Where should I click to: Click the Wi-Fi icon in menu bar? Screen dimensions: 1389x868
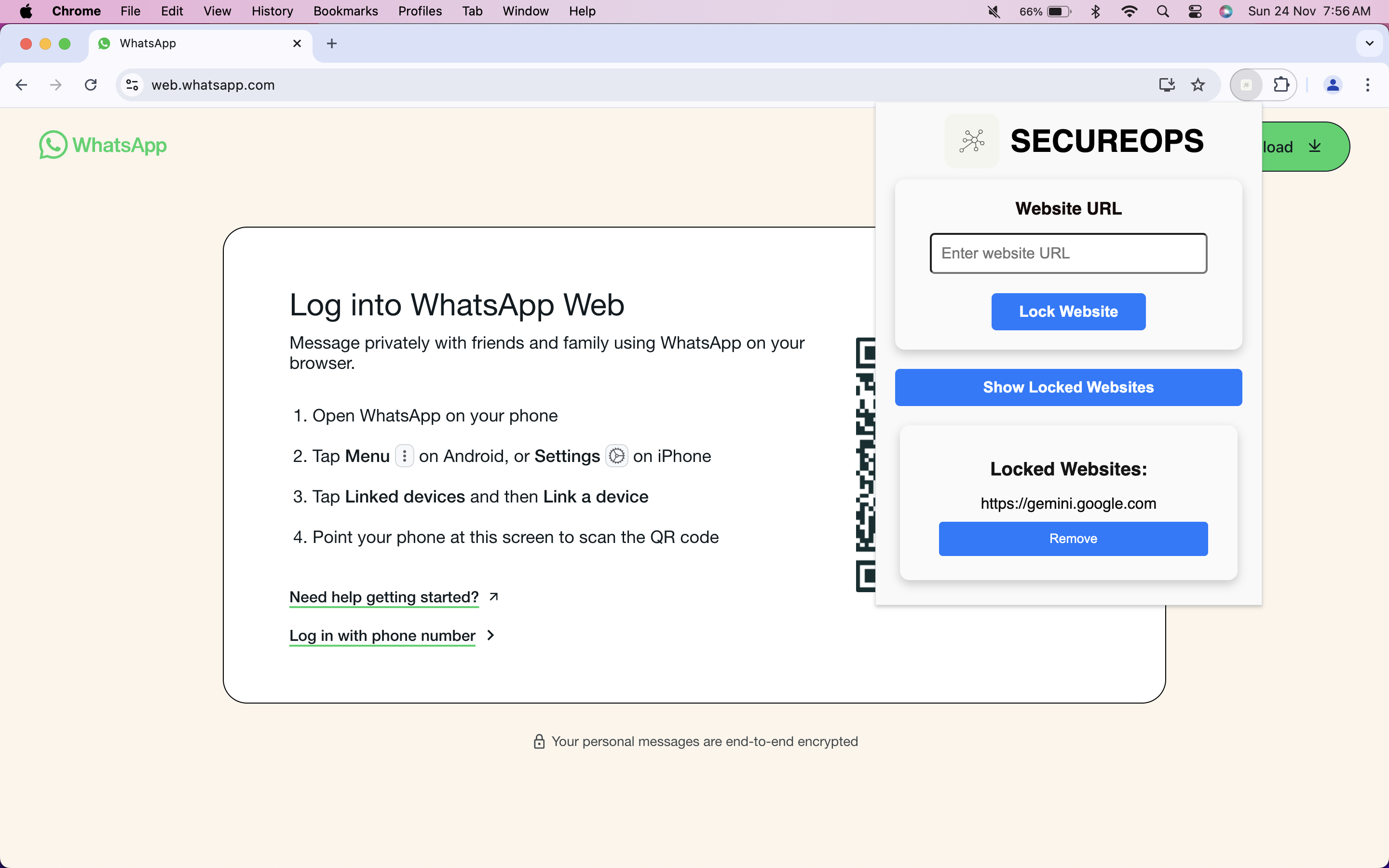click(x=1129, y=11)
